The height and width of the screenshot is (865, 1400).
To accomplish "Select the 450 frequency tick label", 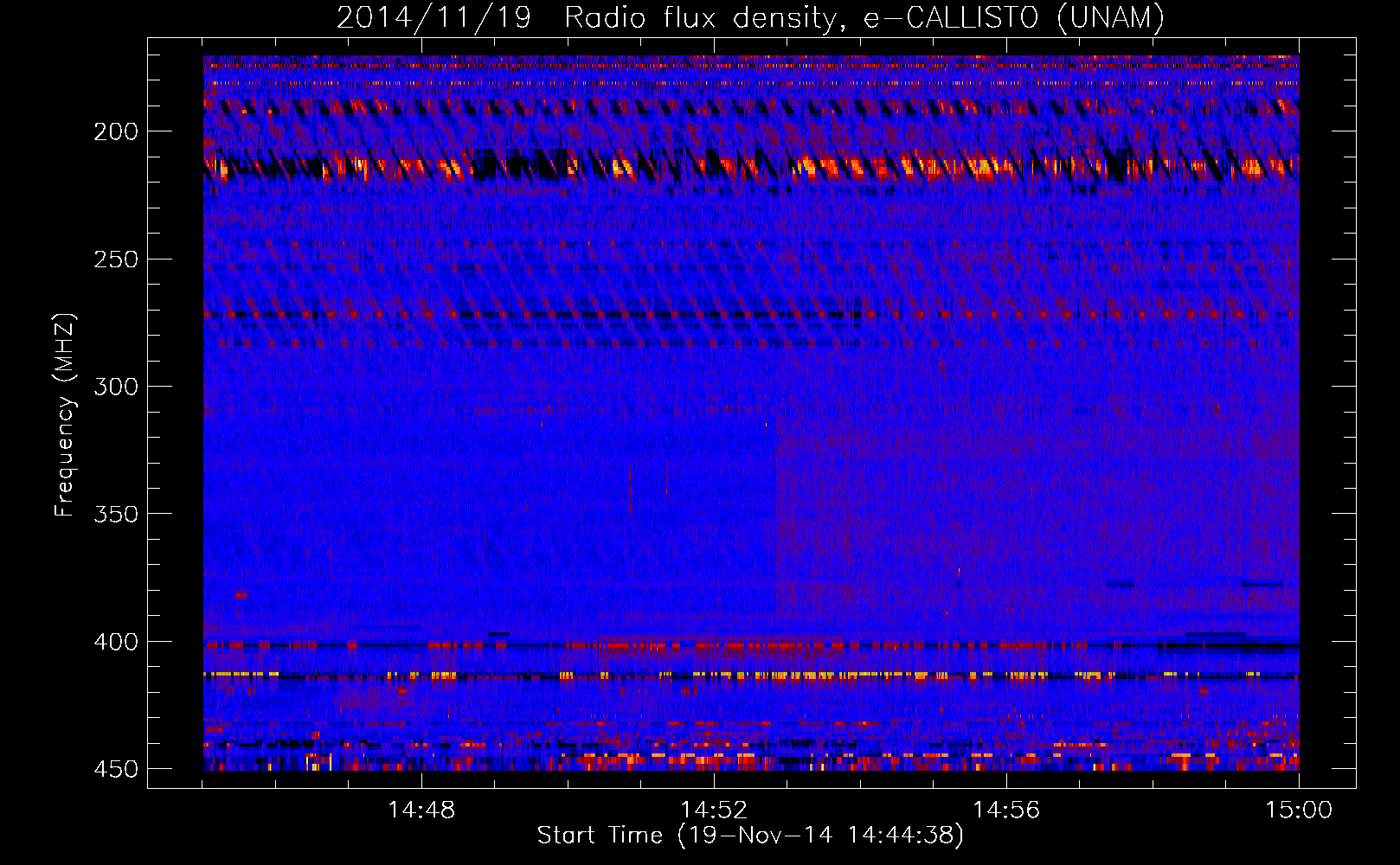I will pos(116,769).
